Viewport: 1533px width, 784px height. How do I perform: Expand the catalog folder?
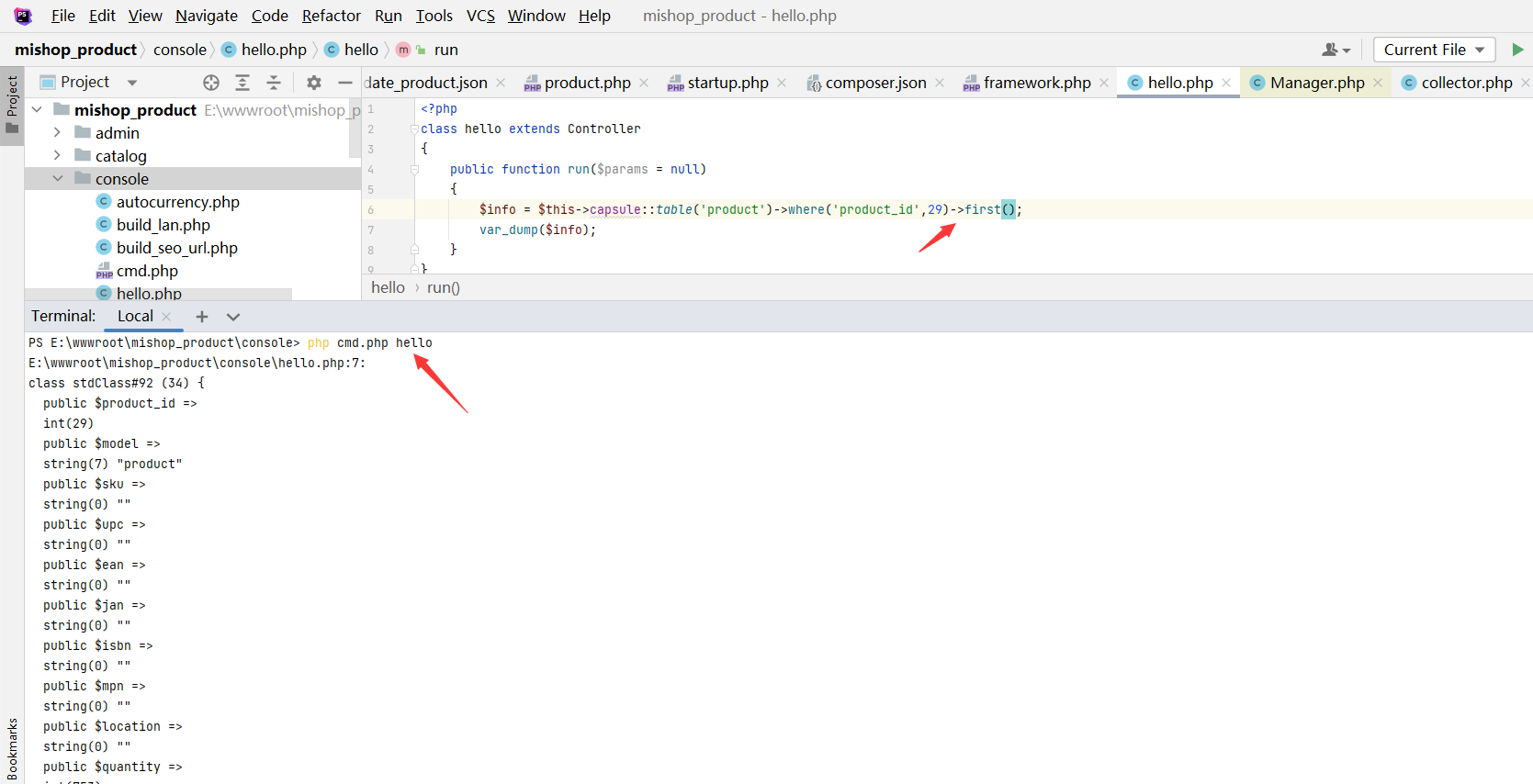tap(57, 156)
